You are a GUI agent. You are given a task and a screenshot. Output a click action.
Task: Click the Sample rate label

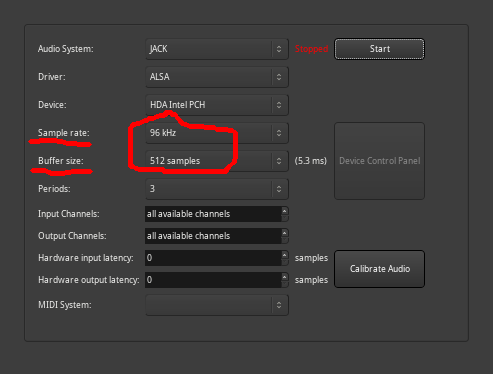(64, 133)
